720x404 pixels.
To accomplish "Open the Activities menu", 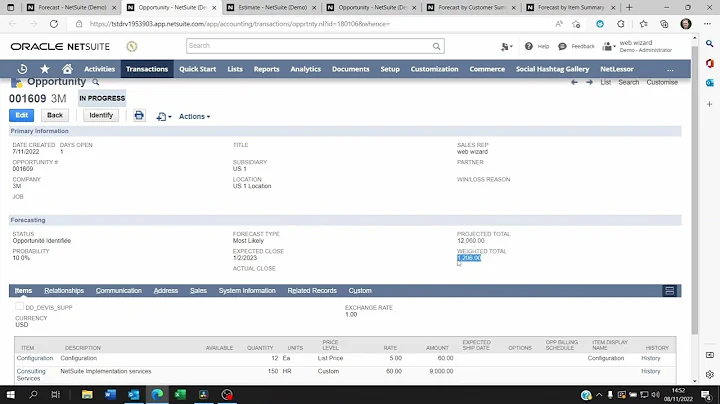I will [x=99, y=69].
